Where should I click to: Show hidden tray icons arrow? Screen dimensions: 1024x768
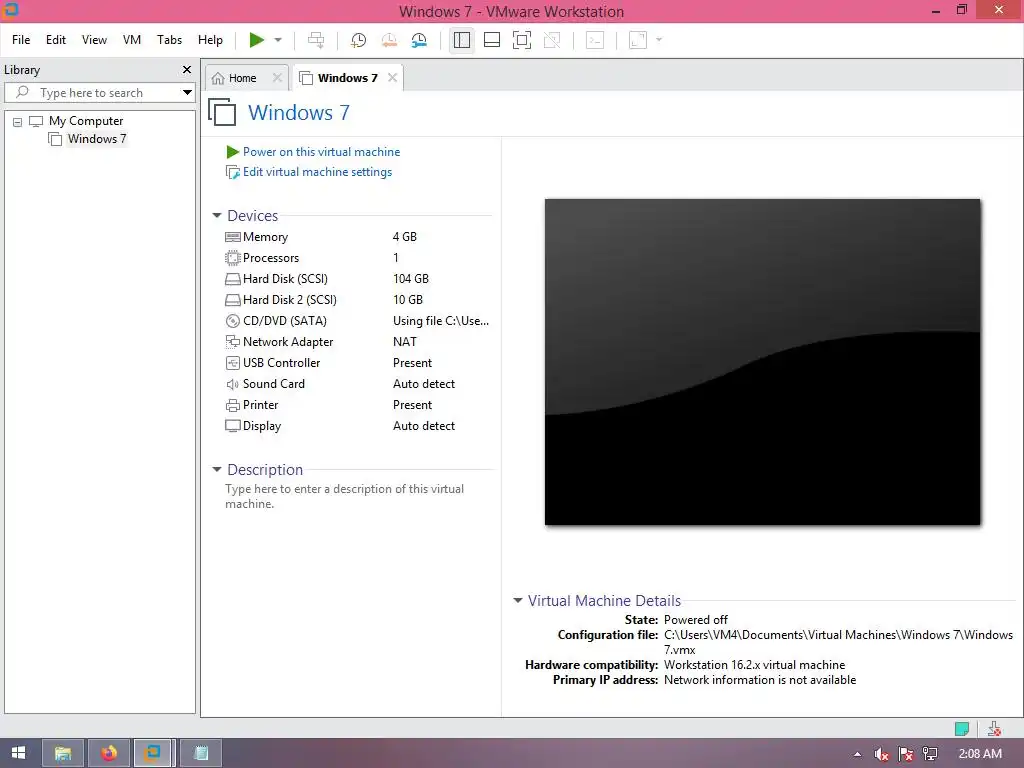click(857, 754)
